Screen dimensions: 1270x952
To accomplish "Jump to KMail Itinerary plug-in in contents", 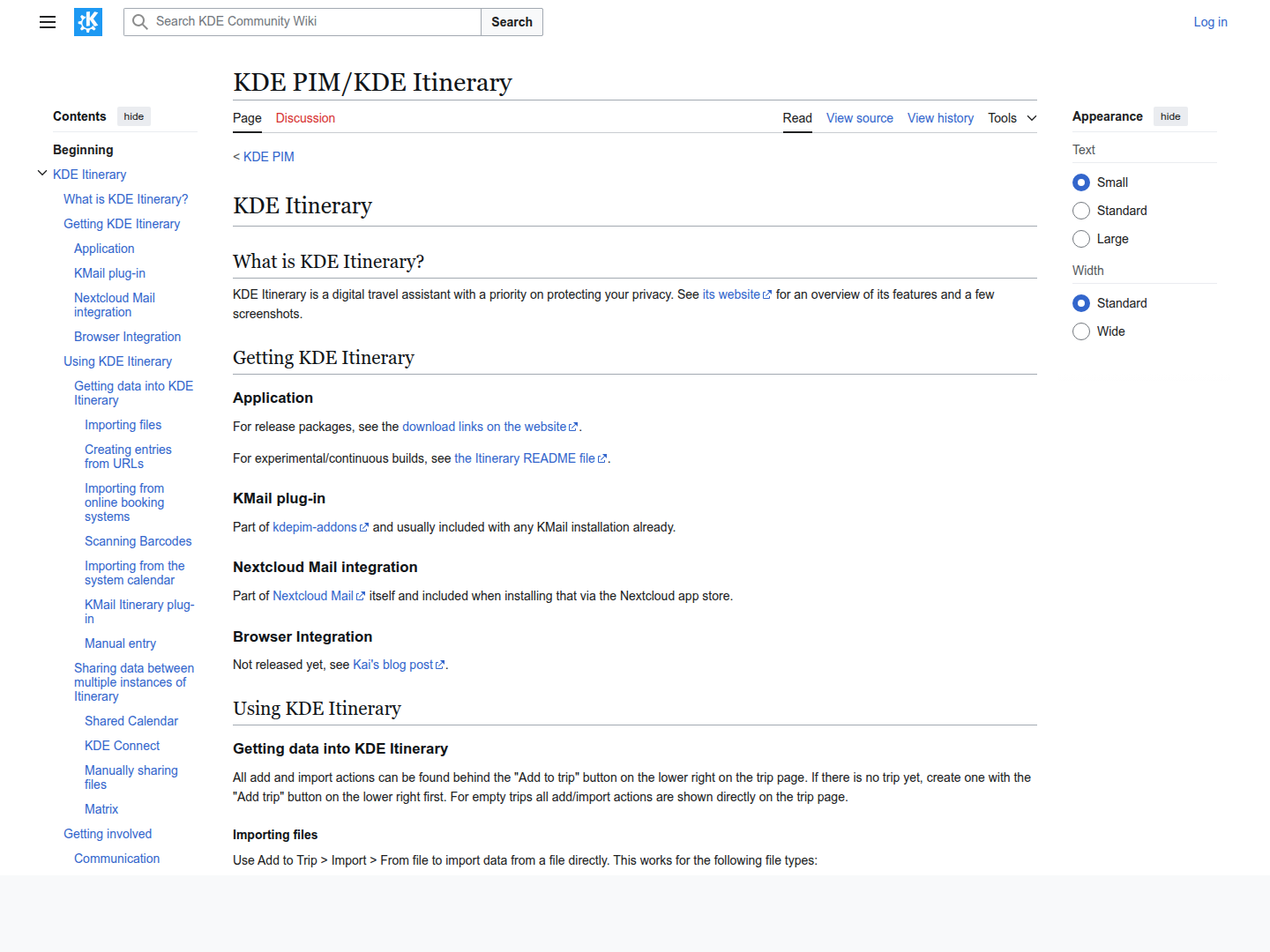I will click(x=139, y=612).
